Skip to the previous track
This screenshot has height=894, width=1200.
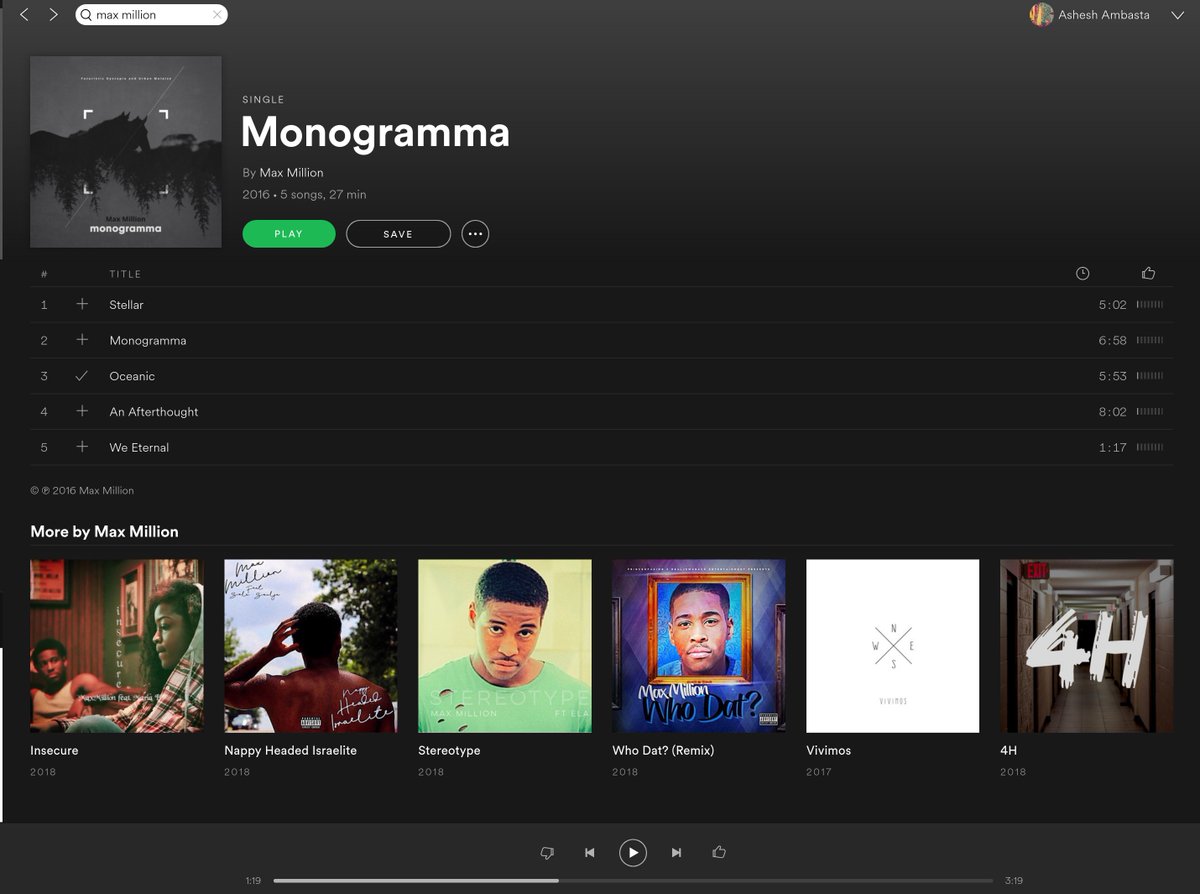(x=590, y=853)
